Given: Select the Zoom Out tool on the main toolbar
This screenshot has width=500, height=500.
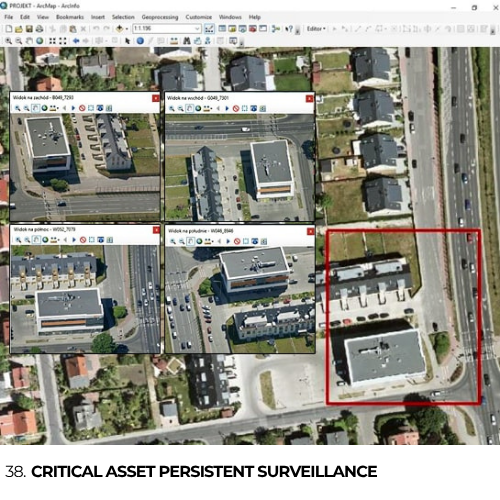Looking at the screenshot, I should pos(19,41).
